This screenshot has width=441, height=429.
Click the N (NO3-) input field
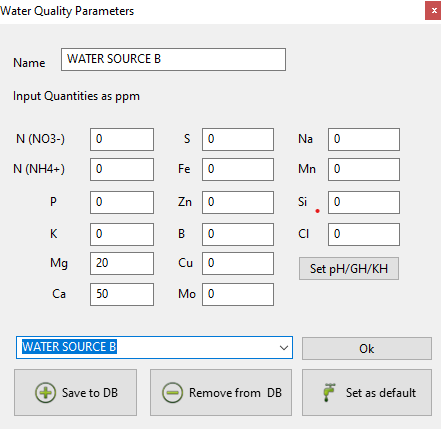click(x=122, y=139)
